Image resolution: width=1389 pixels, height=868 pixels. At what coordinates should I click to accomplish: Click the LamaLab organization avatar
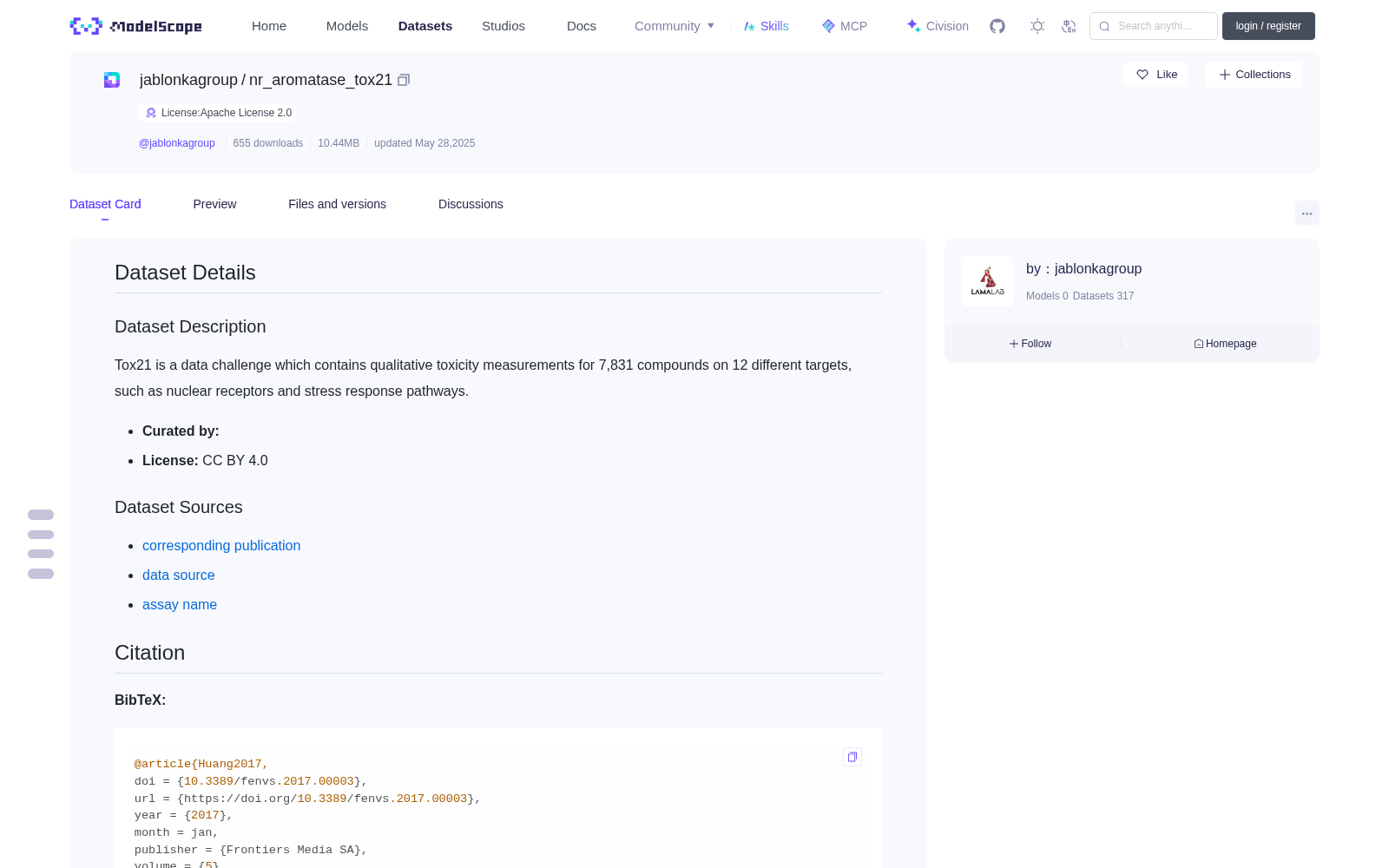(x=988, y=281)
